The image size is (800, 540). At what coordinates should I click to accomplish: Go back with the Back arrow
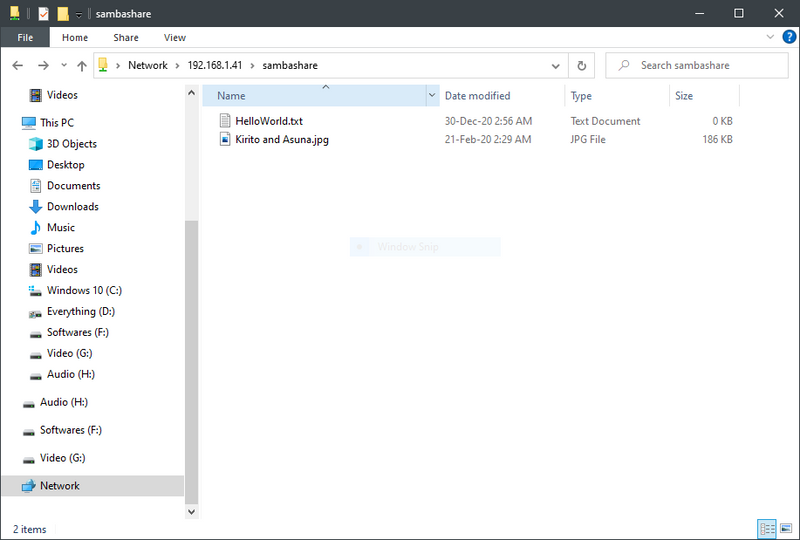coord(18,65)
